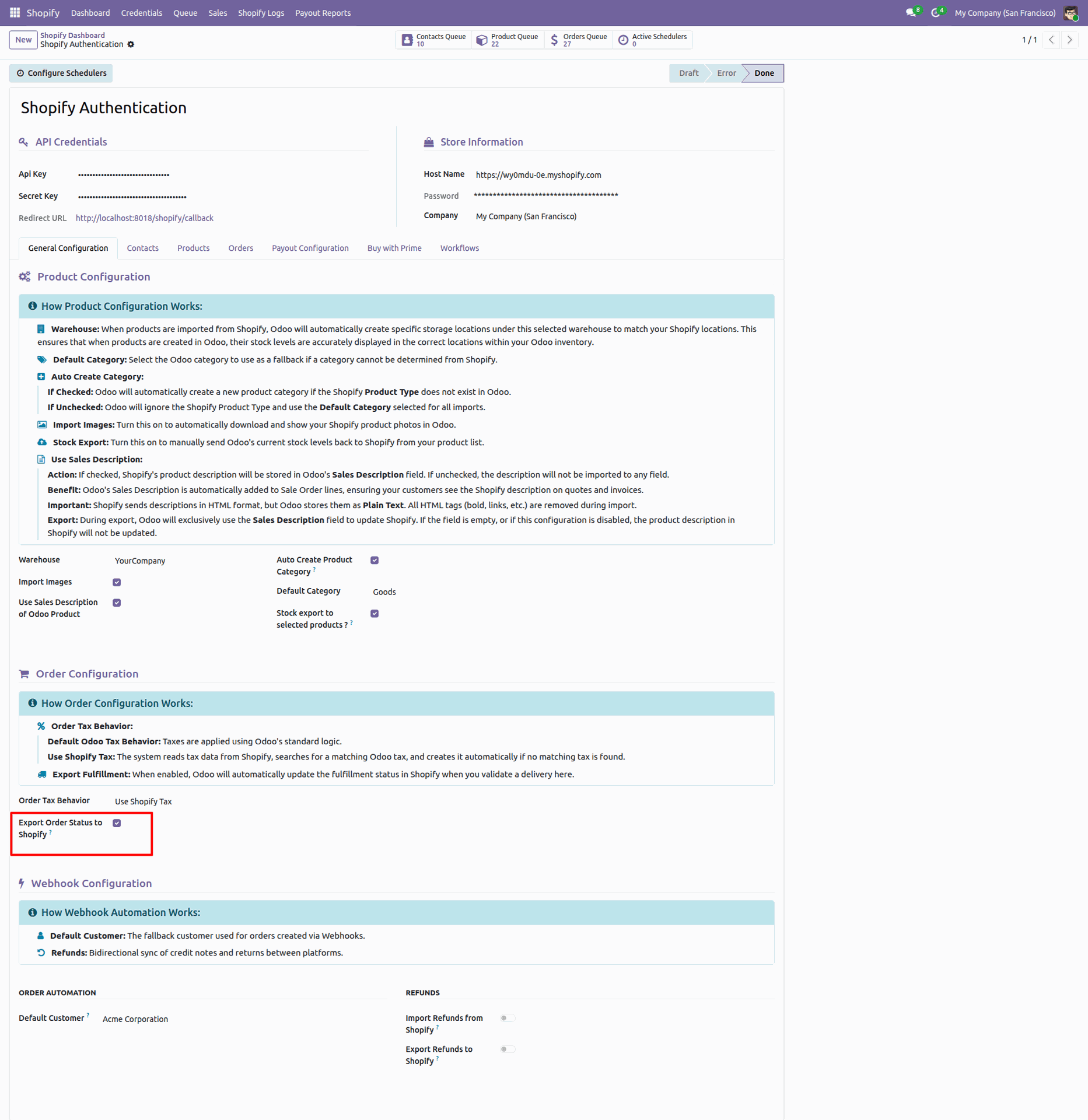Open the Orders Queue stat button
The height and width of the screenshot is (1120, 1088).
point(579,40)
